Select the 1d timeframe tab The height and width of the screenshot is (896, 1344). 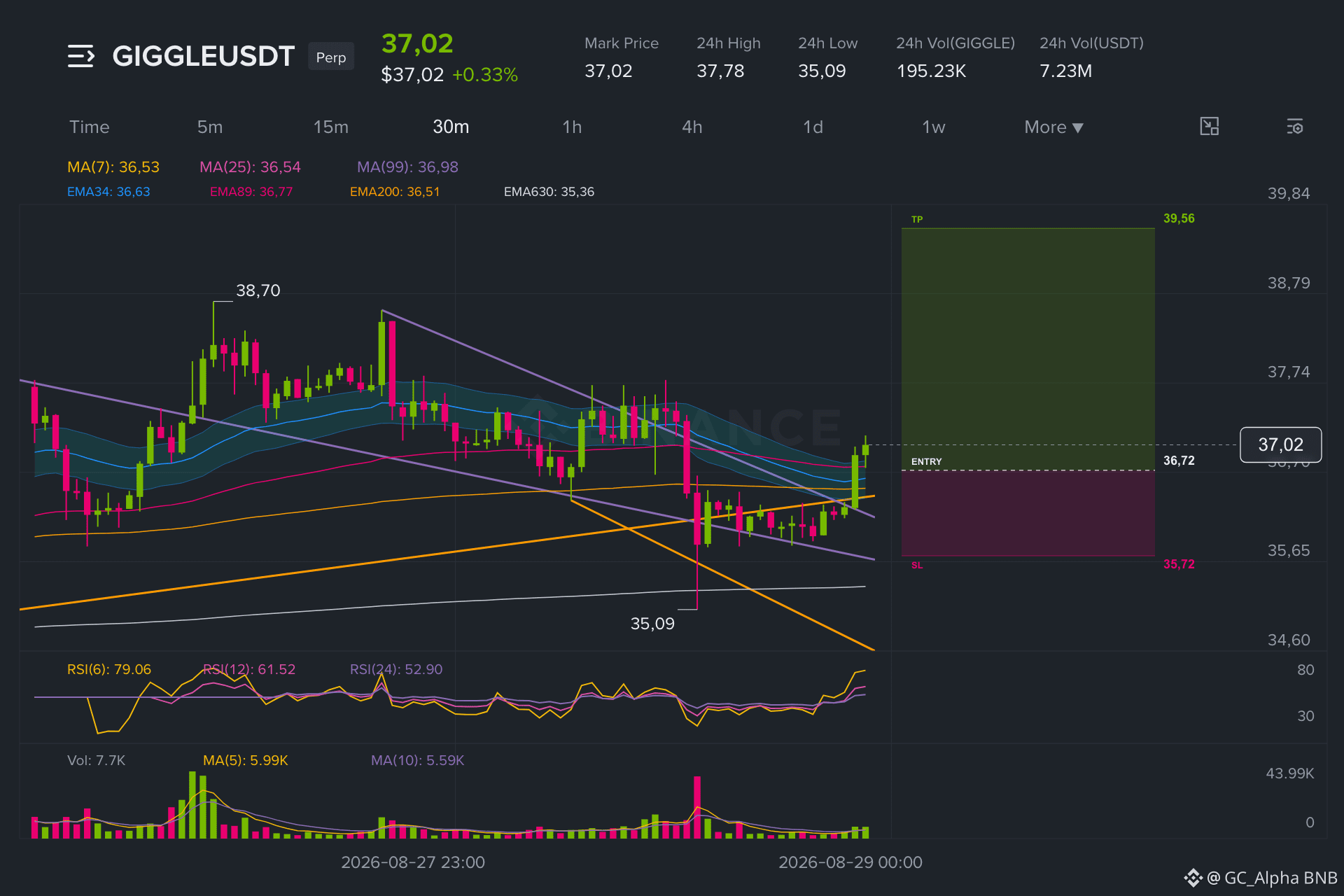[813, 127]
